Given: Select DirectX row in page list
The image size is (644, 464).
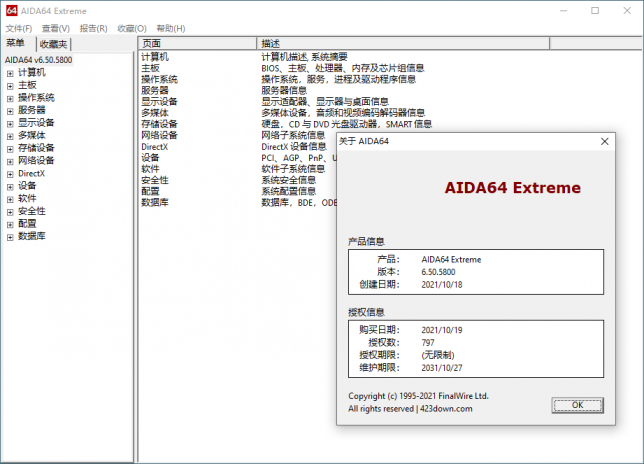Looking at the screenshot, I should click(x=154, y=147).
